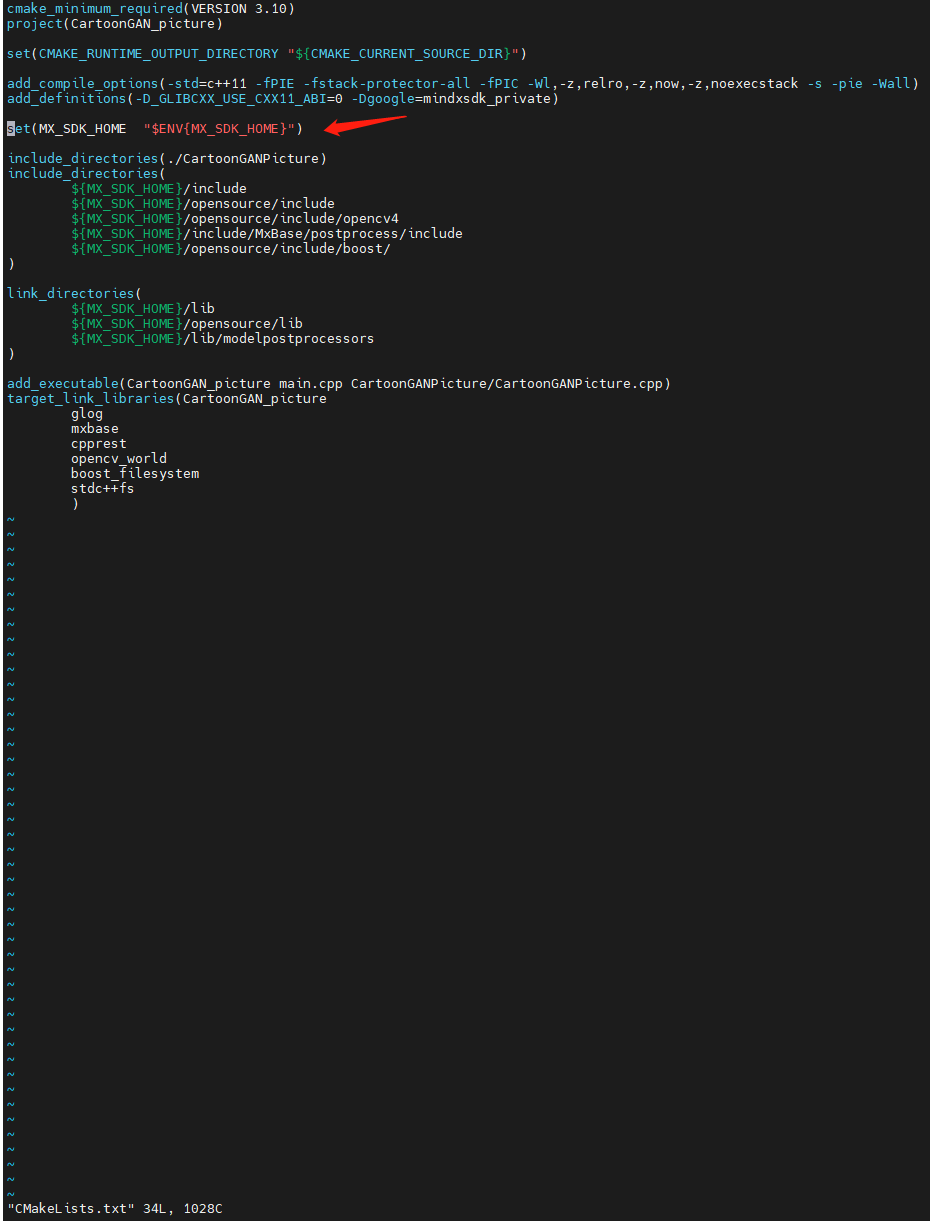Click the add_executable command

(x=62, y=383)
